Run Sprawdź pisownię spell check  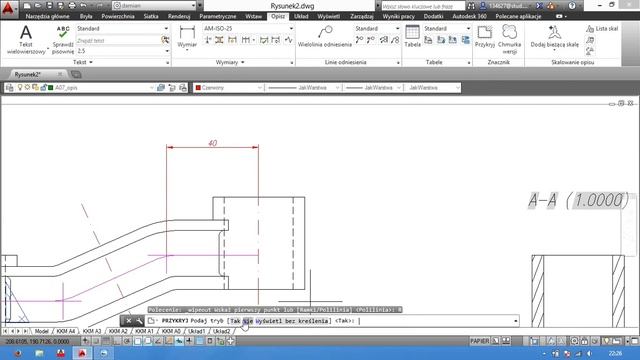click(63, 40)
